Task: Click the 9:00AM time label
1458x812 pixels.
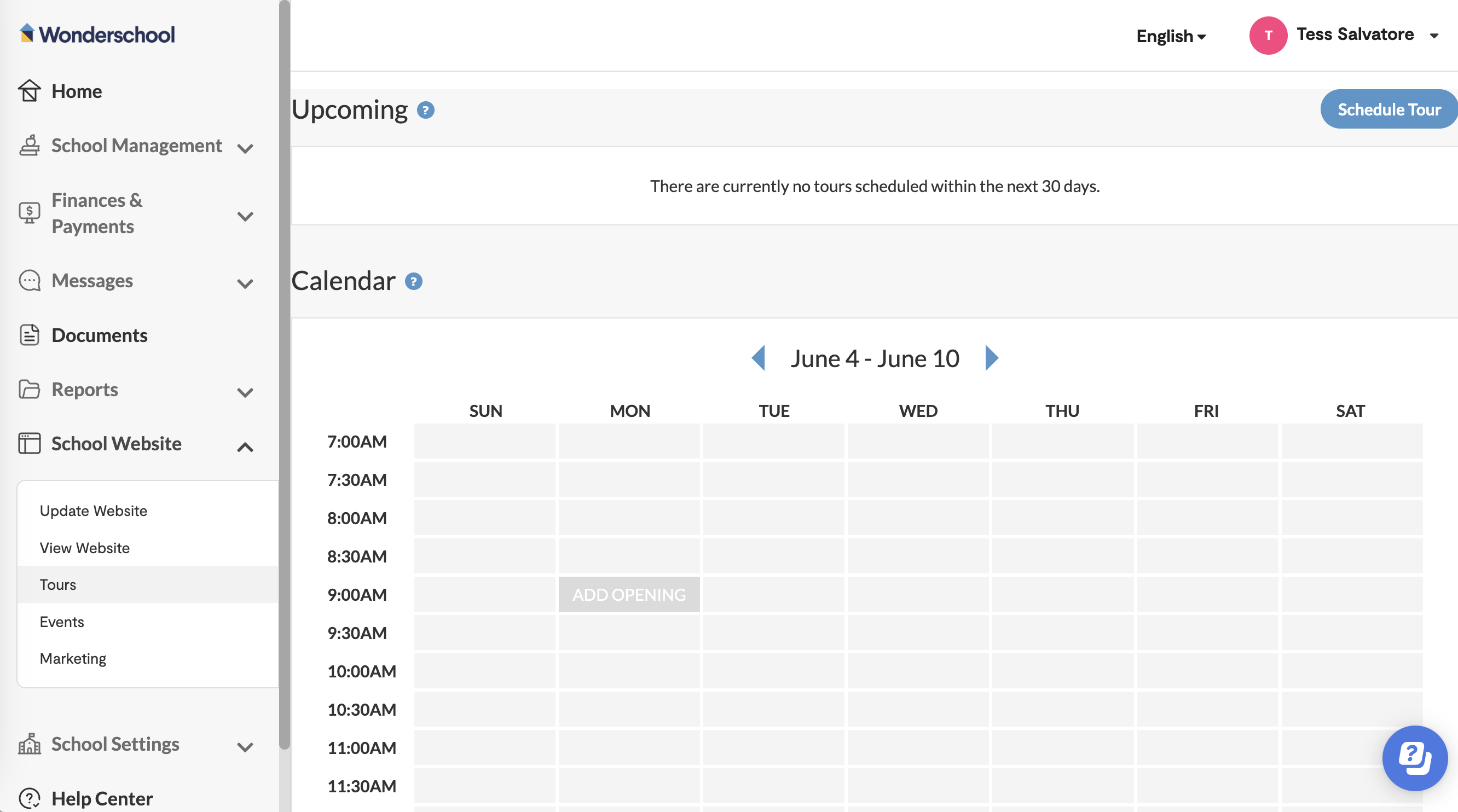Action: [x=357, y=595]
